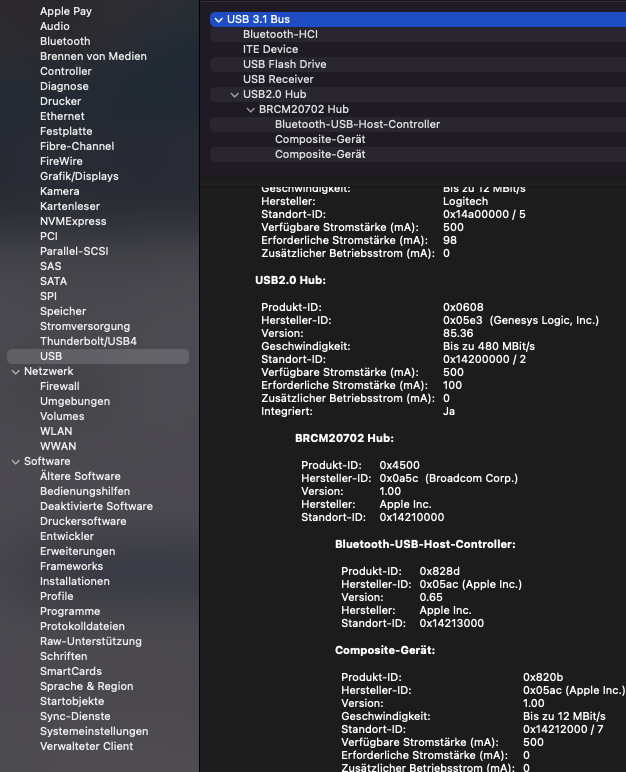Collapse the Netzwerk sidebar section
626x772 pixels.
click(x=16, y=372)
